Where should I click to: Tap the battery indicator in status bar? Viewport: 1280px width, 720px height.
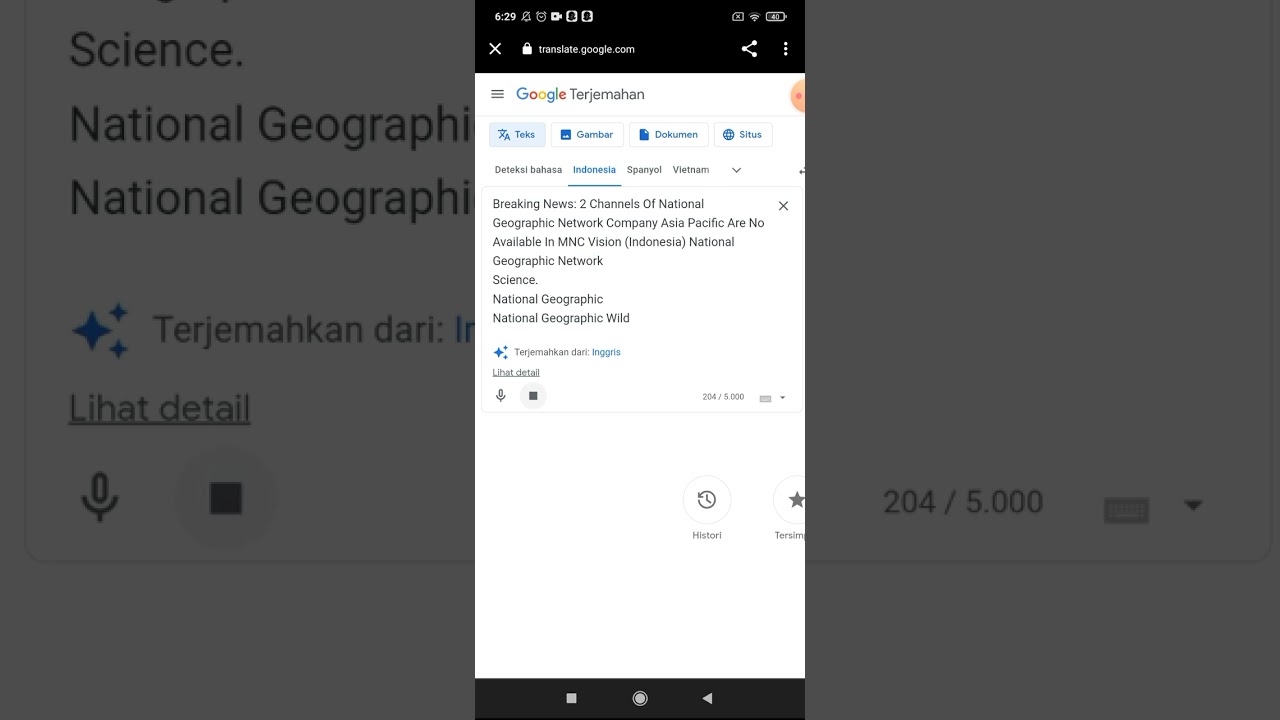[x=776, y=17]
